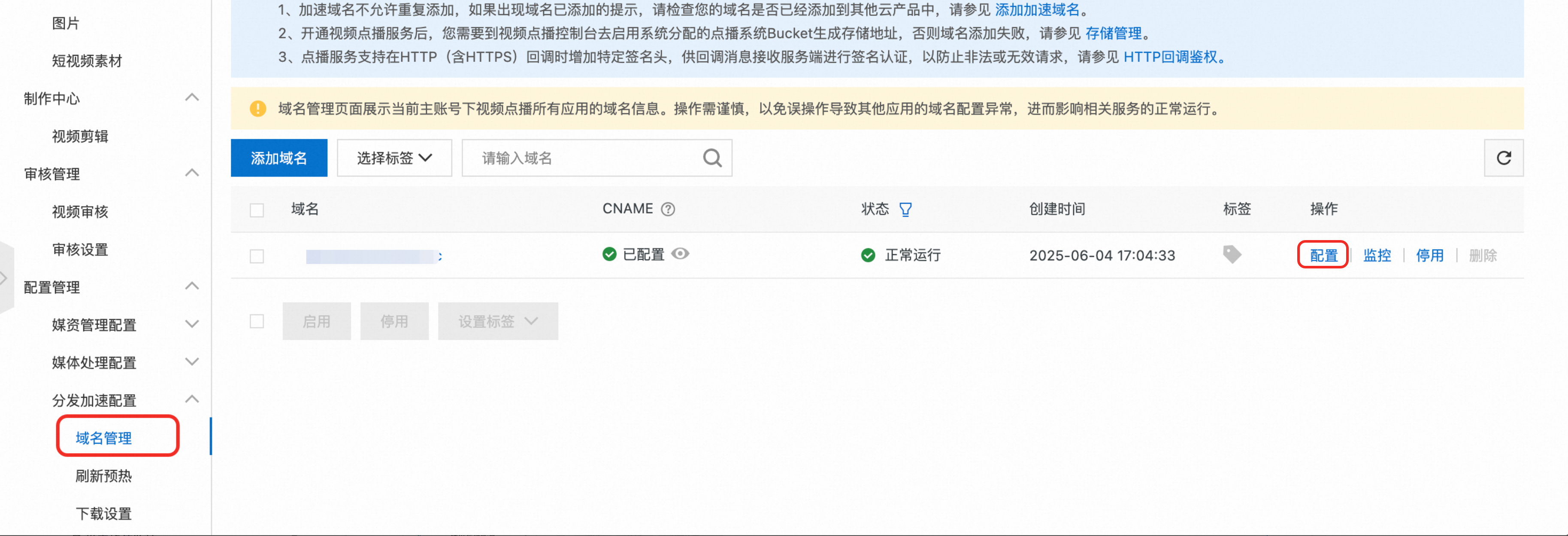Viewport: 1568px width, 536px height.
Task: Click the tag icon in domain row
Action: [1232, 255]
